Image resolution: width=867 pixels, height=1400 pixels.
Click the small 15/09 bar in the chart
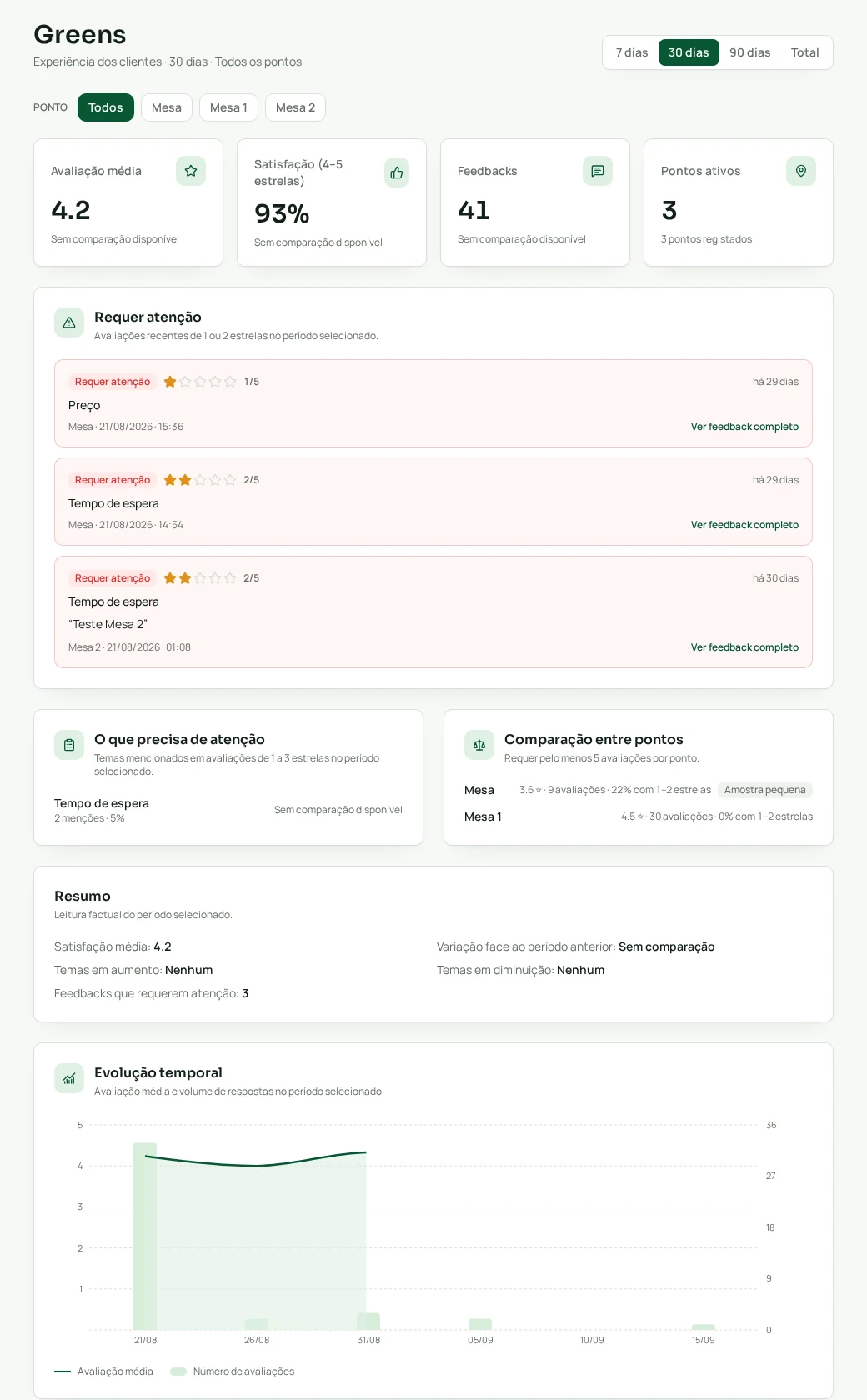[704, 1327]
